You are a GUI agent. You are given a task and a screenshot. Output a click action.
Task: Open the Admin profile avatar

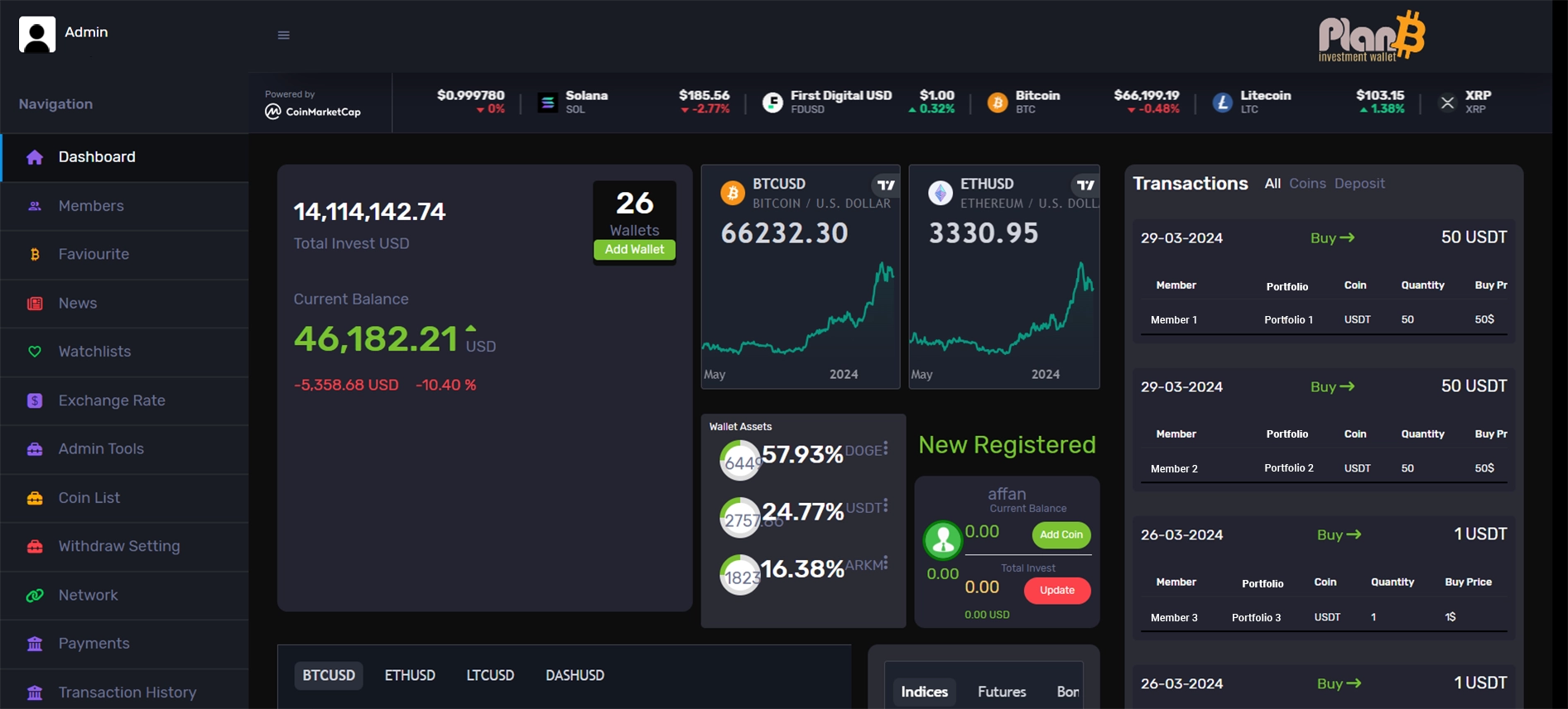click(37, 35)
